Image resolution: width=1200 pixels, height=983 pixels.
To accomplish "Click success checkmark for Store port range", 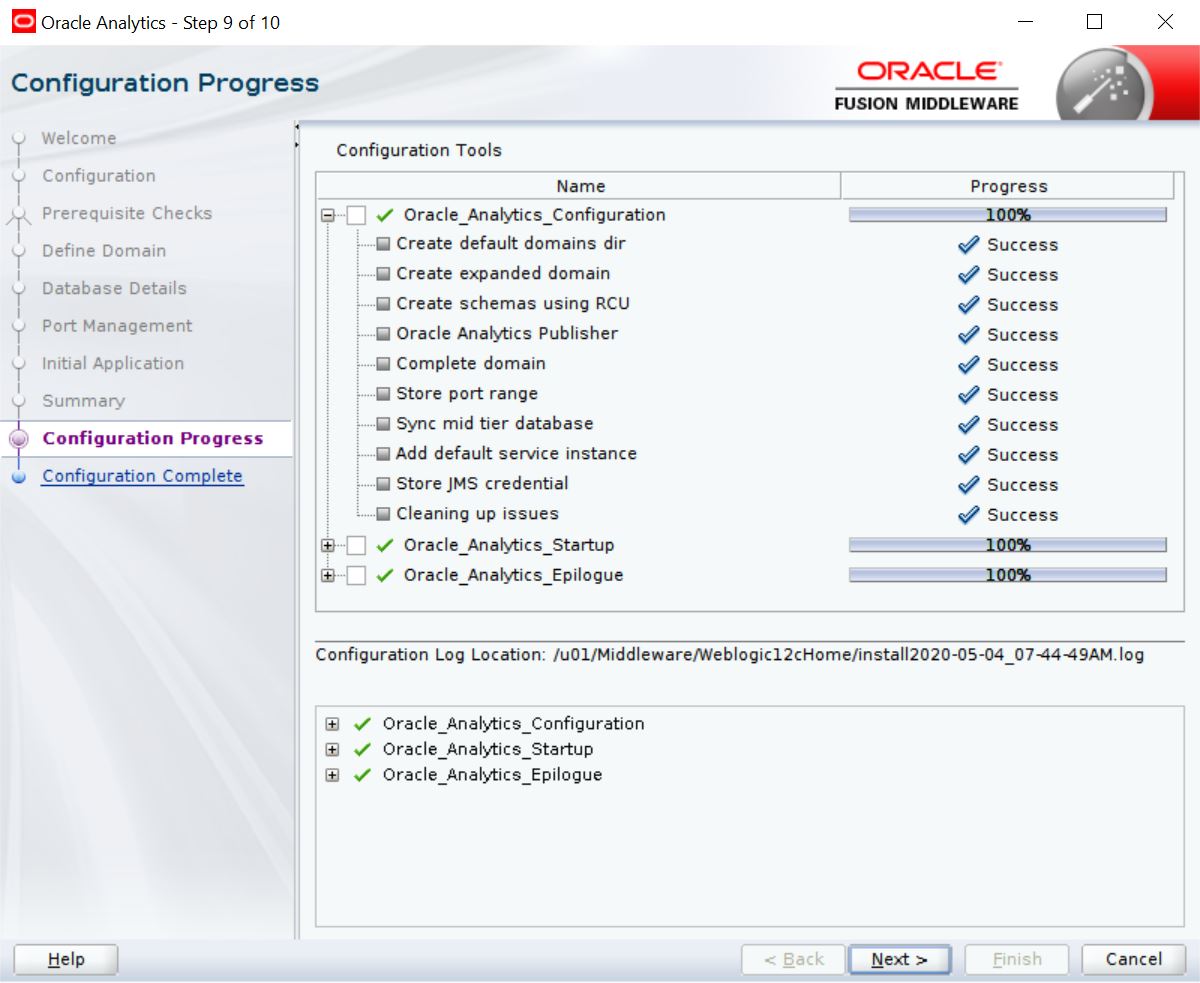I will (x=968, y=395).
